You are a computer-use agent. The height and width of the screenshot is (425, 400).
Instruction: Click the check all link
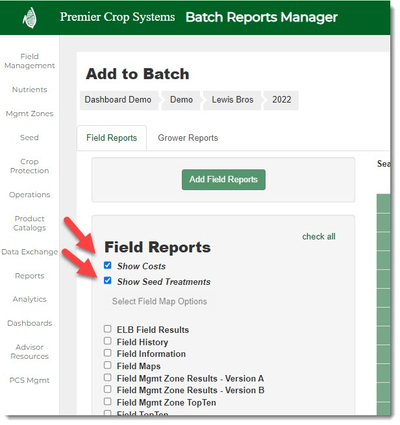[x=319, y=237]
